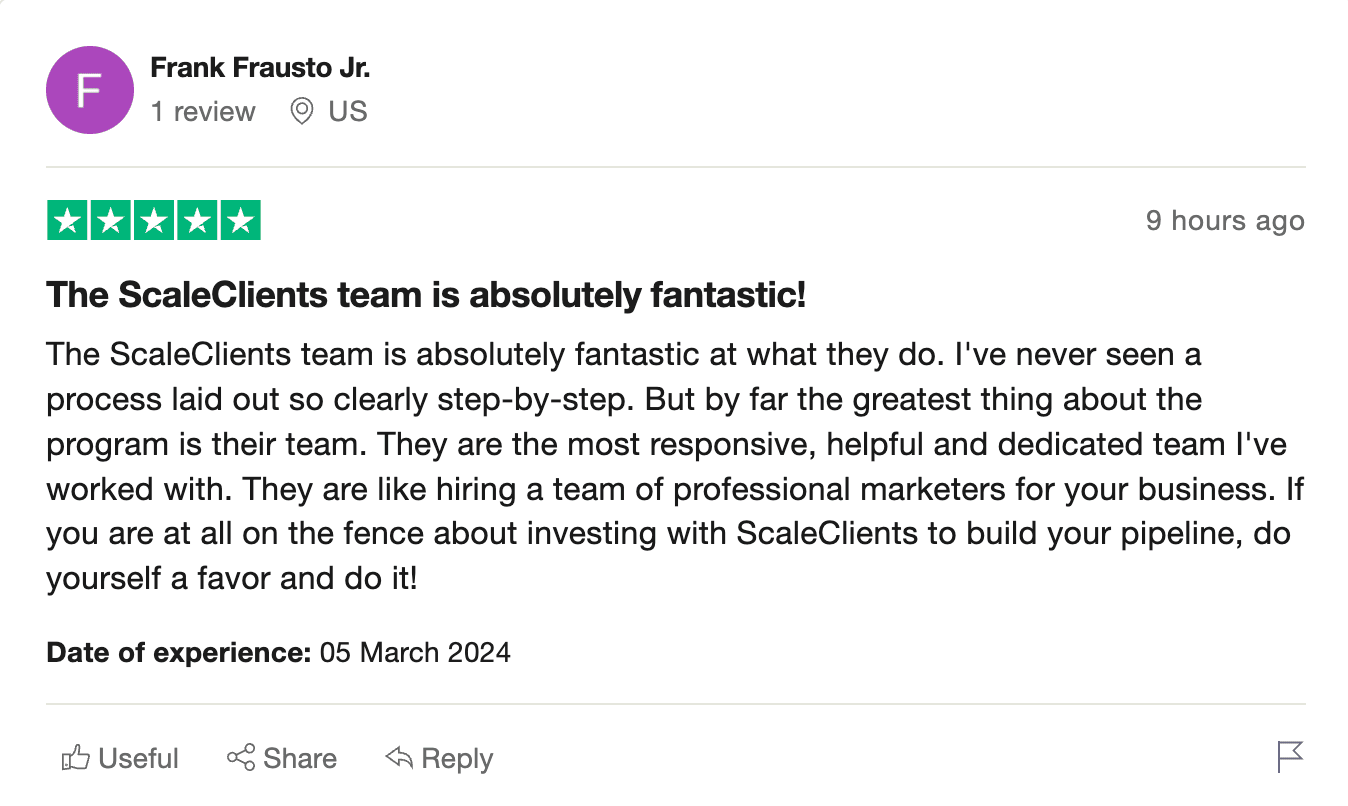Open the review title about ScaleClients team
Screen dimensions: 1348x806
425,295
